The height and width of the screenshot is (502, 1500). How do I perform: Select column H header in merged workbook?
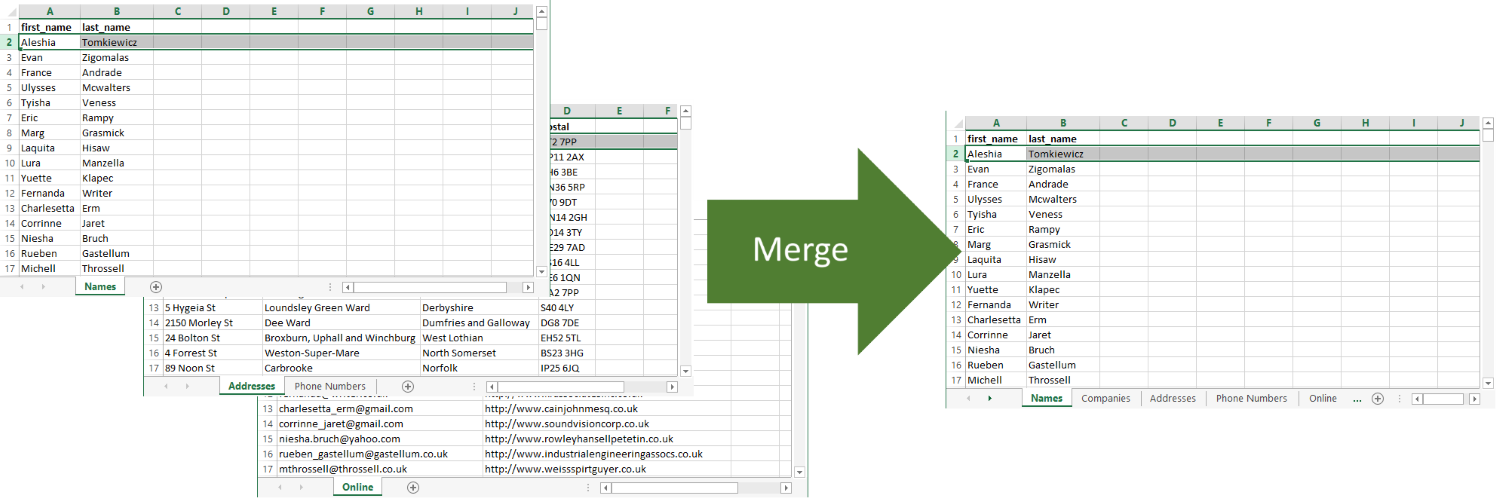[x=1365, y=123]
